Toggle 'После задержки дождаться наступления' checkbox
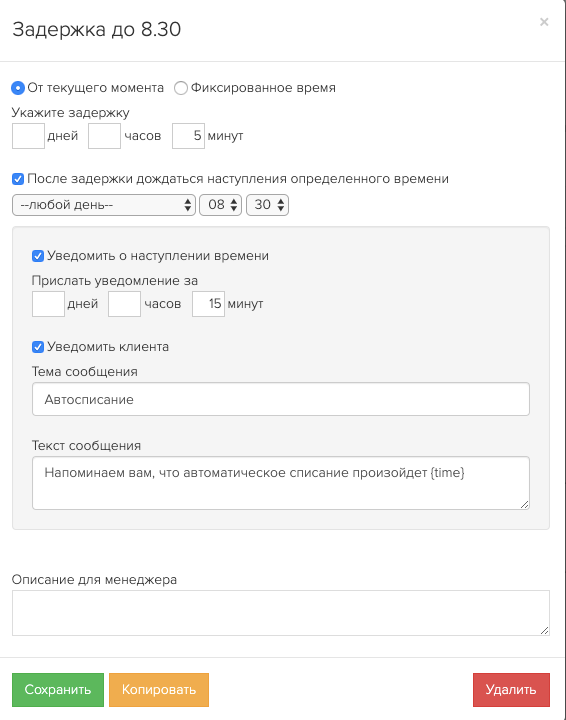Image resolution: width=566 pixels, height=720 pixels. pyautogui.click(x=18, y=179)
